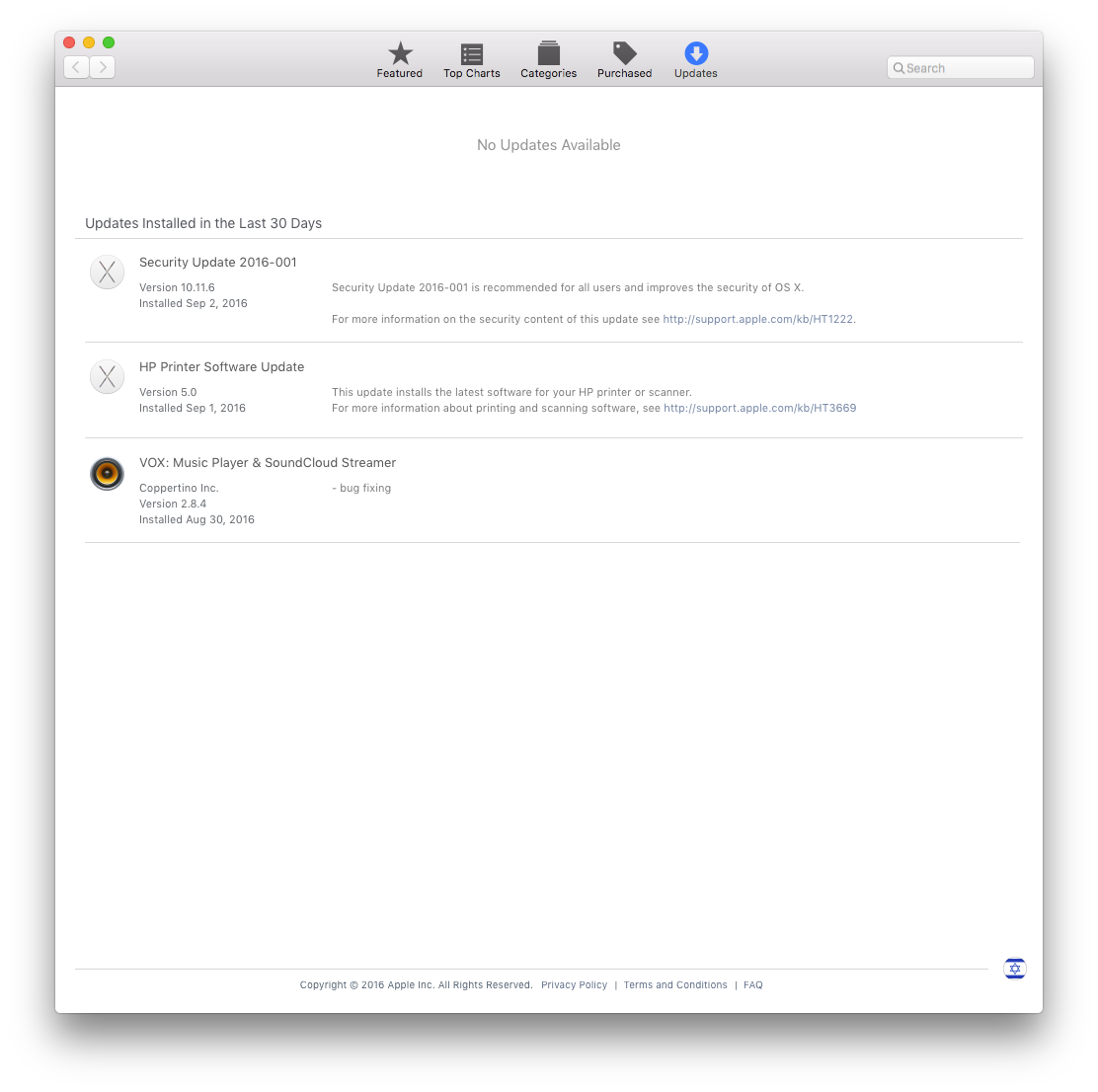Open the Top Charts list icon

(472, 54)
